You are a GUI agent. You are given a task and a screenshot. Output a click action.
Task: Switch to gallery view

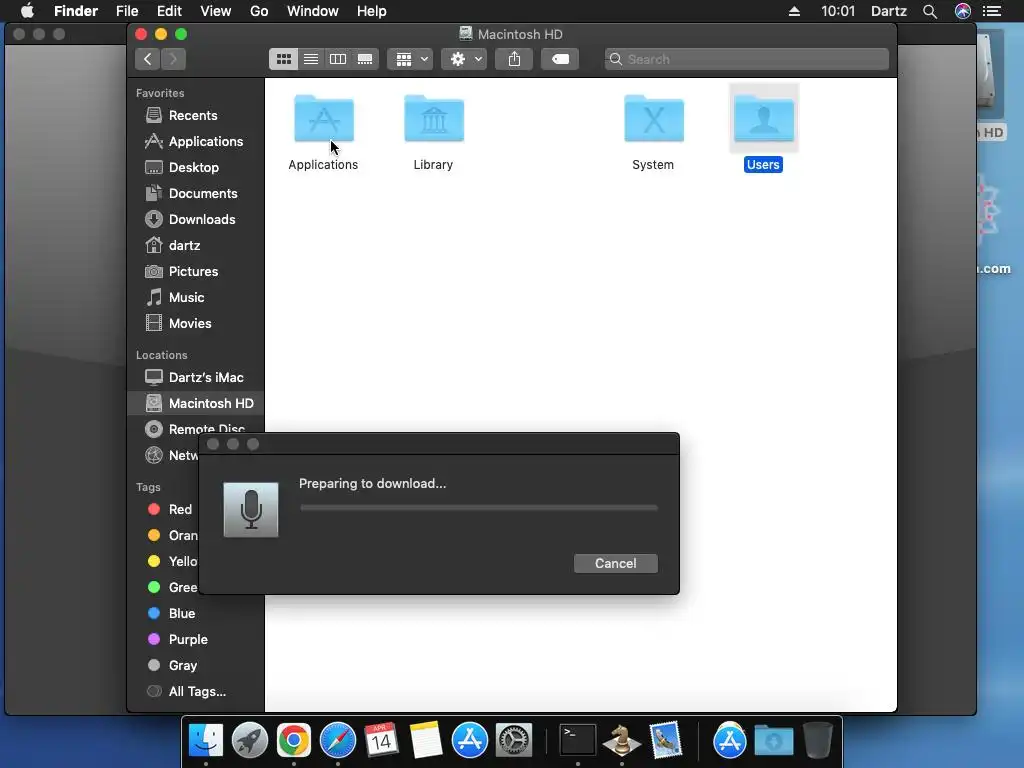[365, 59]
